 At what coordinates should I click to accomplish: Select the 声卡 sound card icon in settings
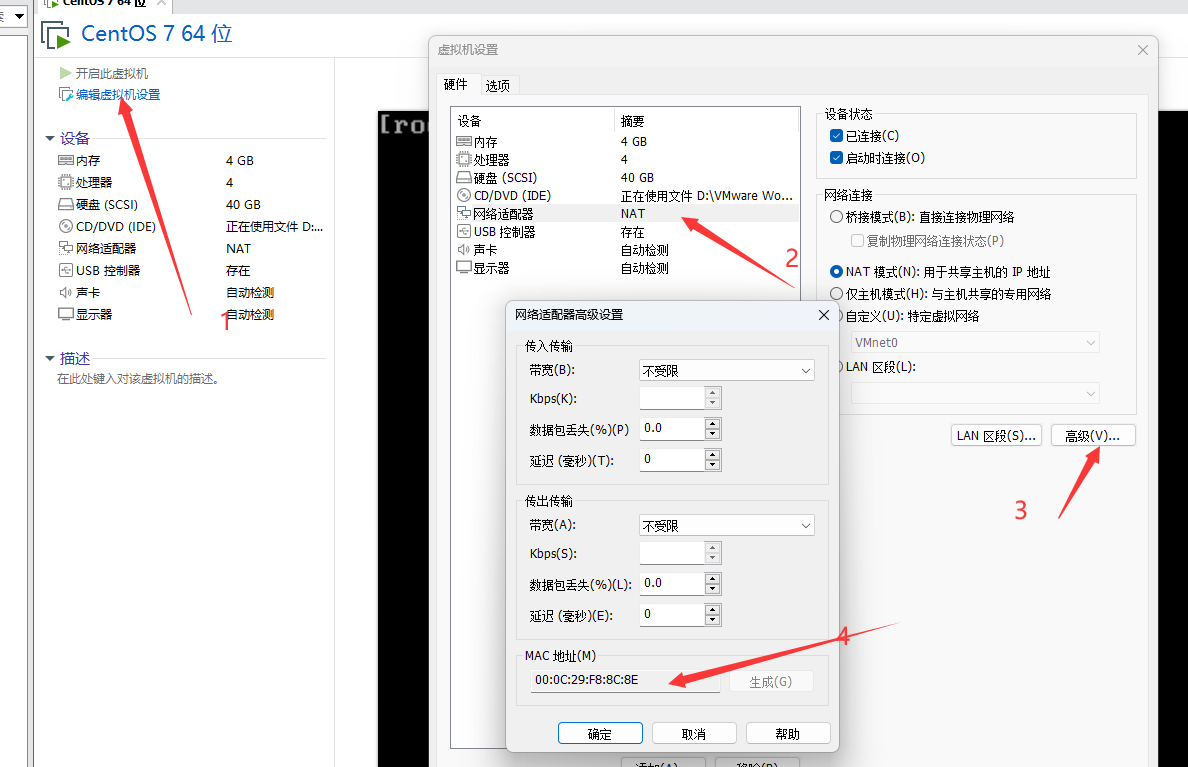464,250
